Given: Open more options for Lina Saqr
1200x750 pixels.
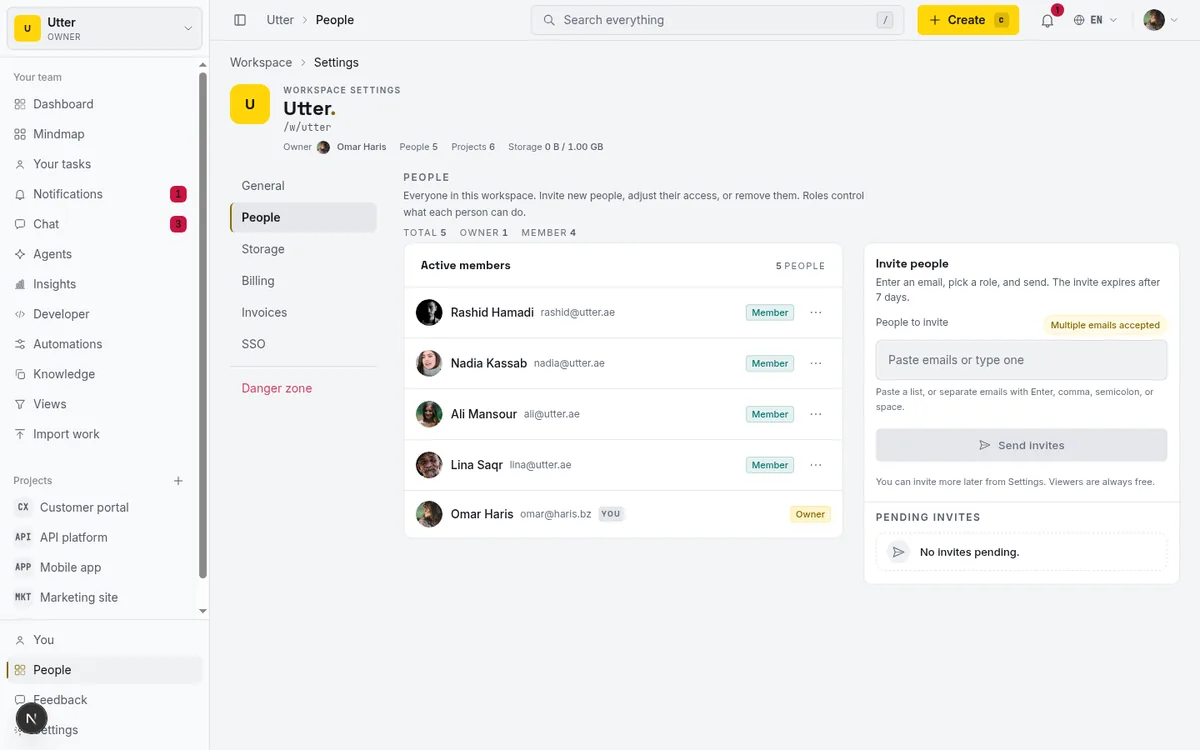Looking at the screenshot, I should coord(816,465).
